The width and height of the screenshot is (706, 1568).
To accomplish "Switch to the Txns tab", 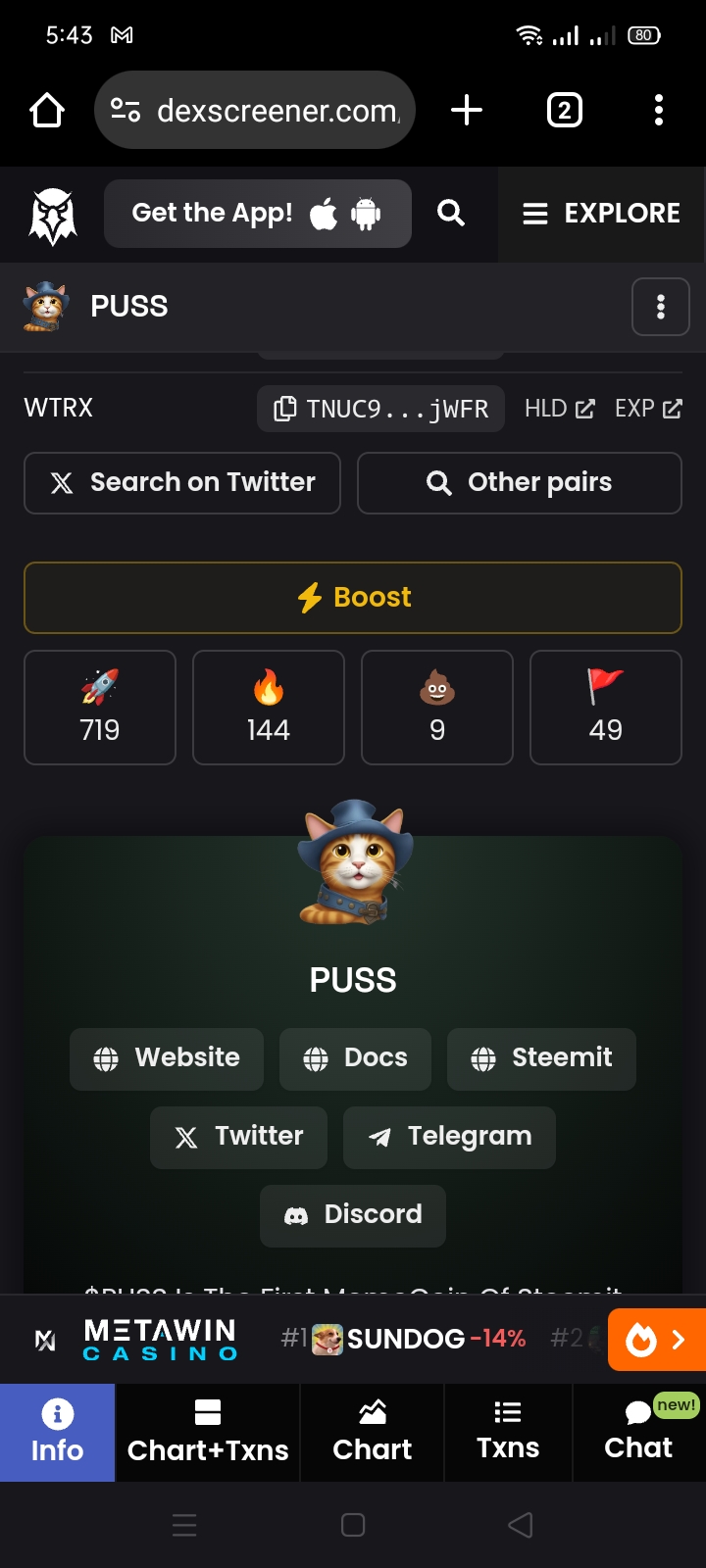I will [508, 1432].
